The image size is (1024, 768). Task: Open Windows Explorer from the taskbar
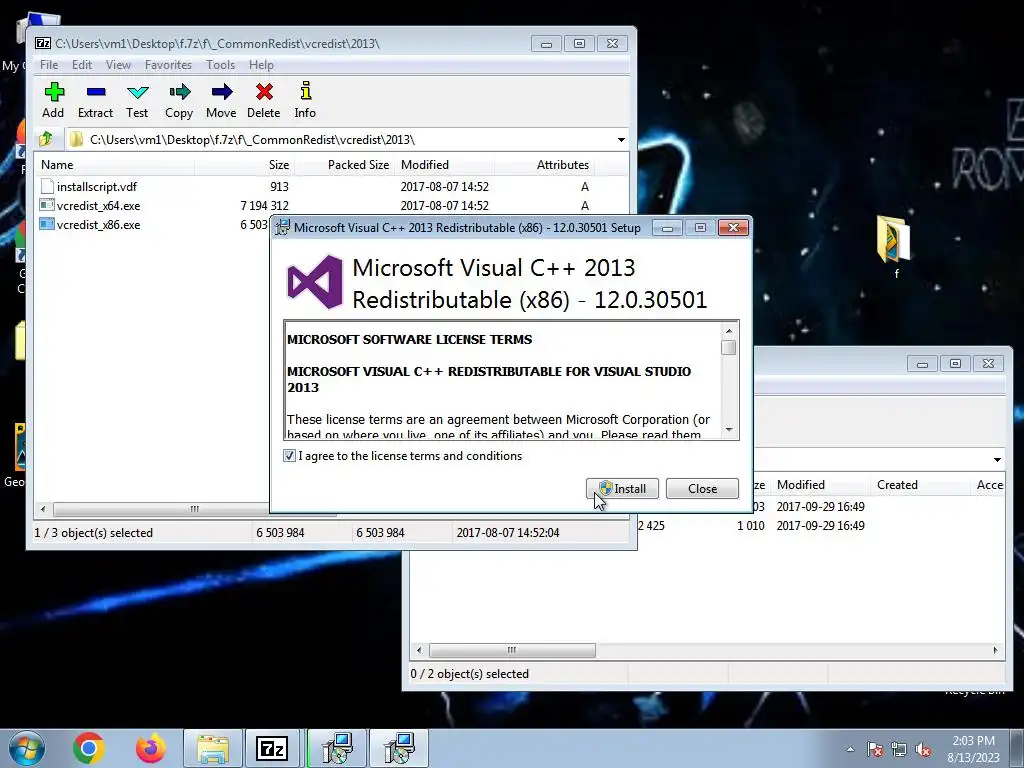click(x=213, y=748)
